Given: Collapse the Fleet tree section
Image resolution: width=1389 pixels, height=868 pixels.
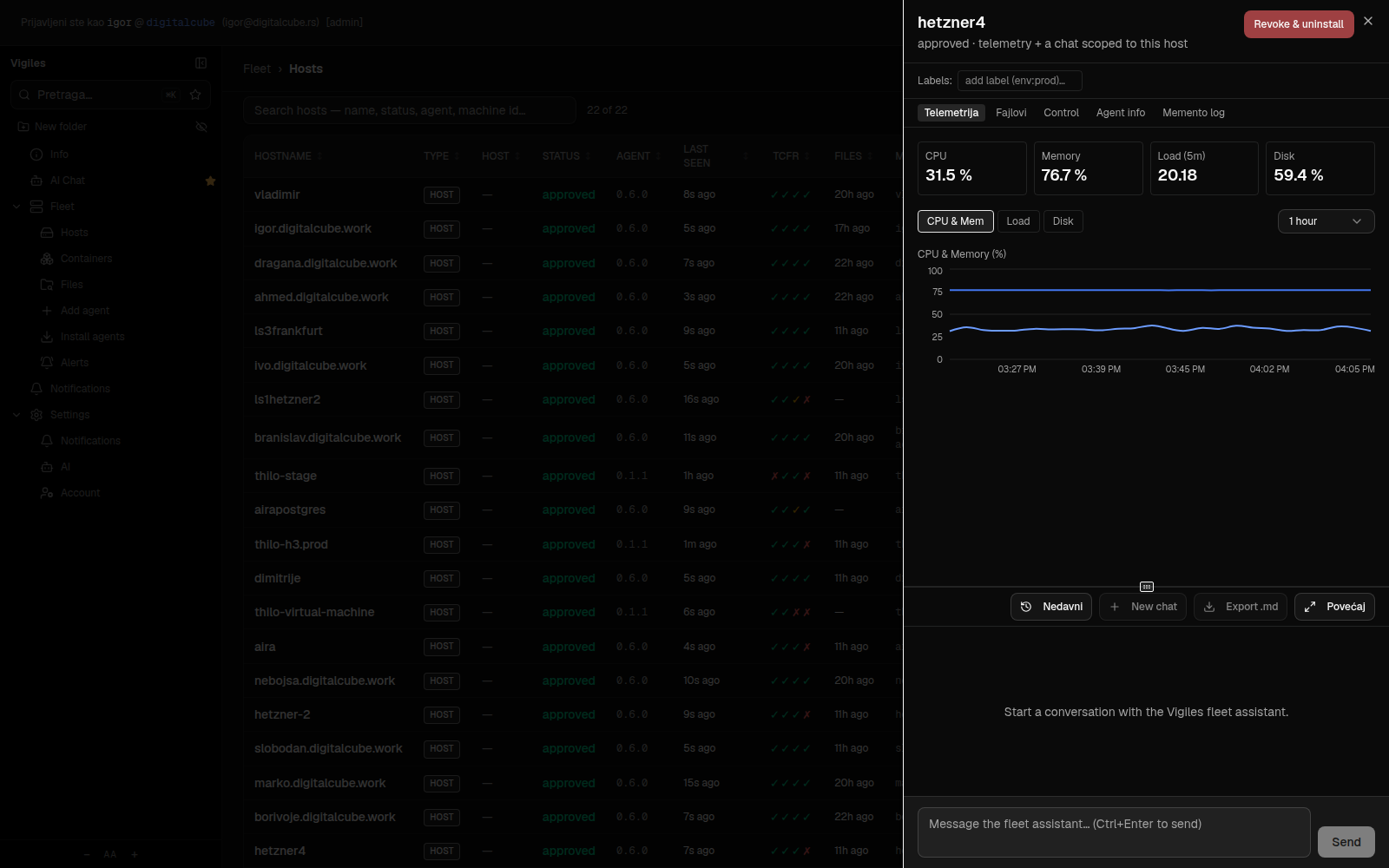Looking at the screenshot, I should 16,207.
